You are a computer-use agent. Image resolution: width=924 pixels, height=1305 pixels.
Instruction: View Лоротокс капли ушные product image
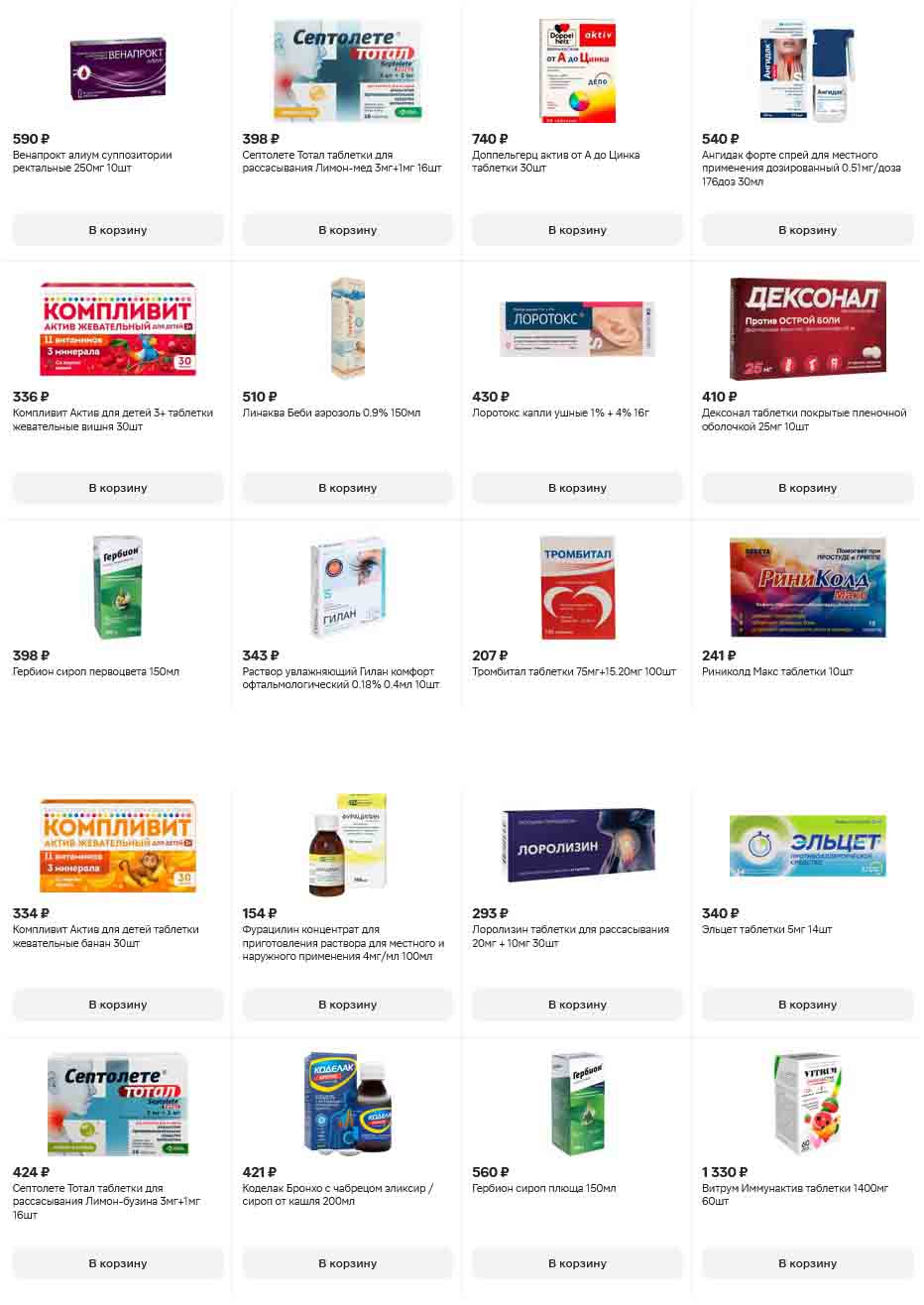coord(578,329)
